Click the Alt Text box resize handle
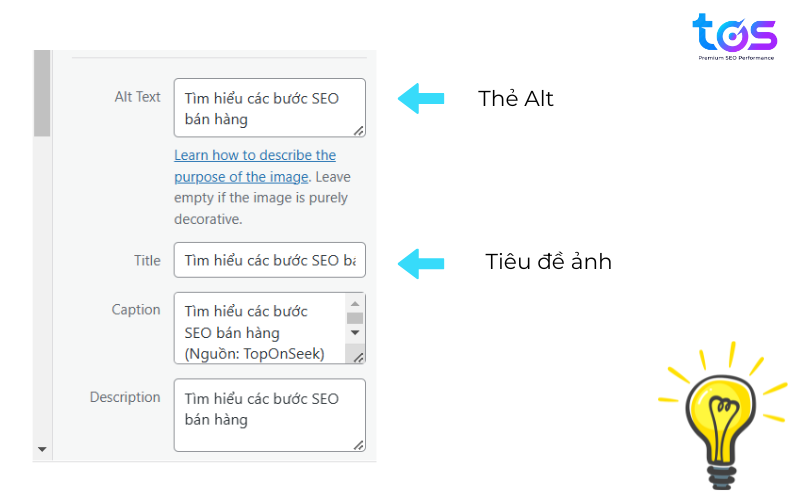This screenshot has height=500, width=800. pyautogui.click(x=358, y=129)
